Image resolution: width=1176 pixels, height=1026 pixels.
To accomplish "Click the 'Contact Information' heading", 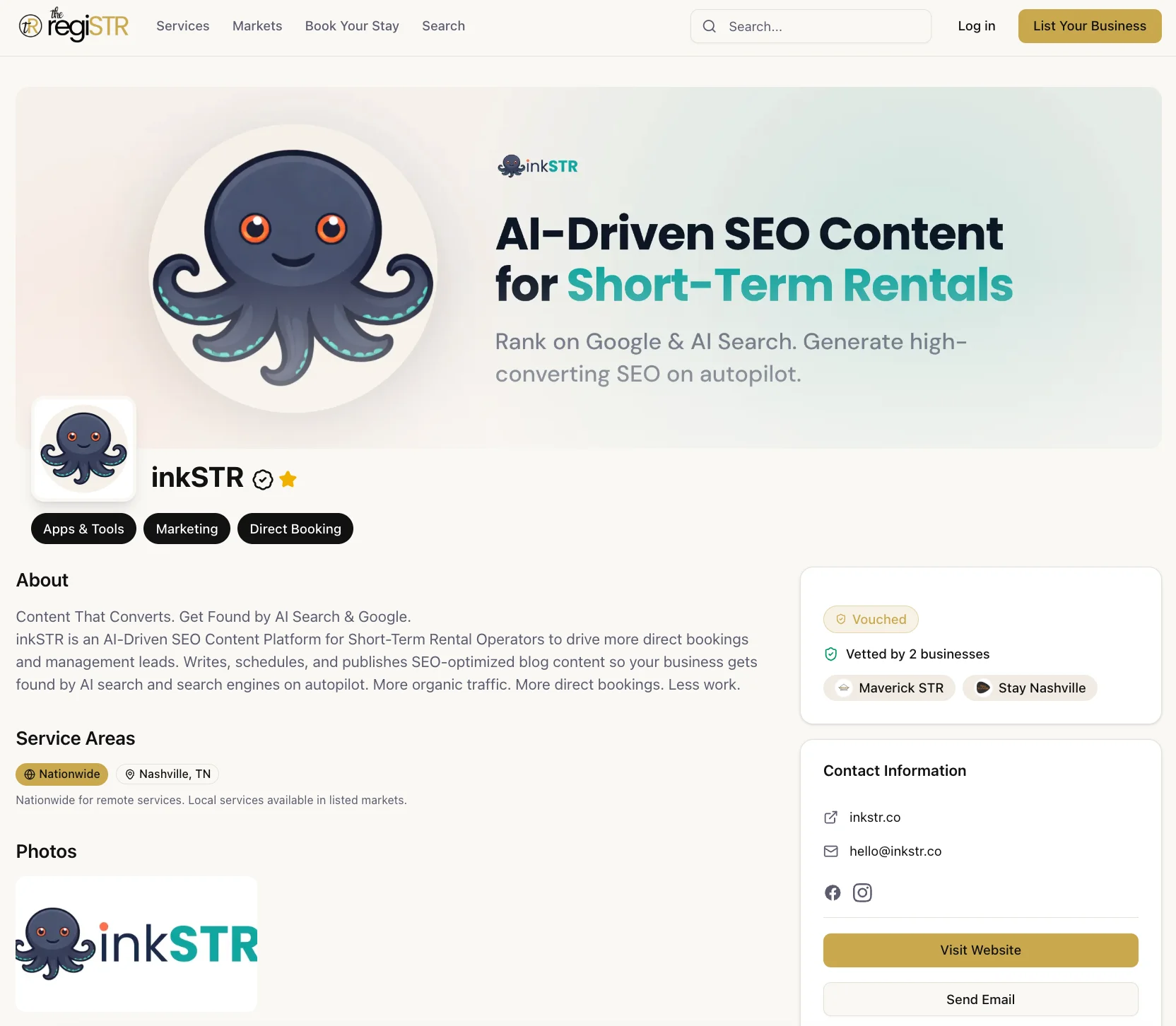I will [x=895, y=770].
